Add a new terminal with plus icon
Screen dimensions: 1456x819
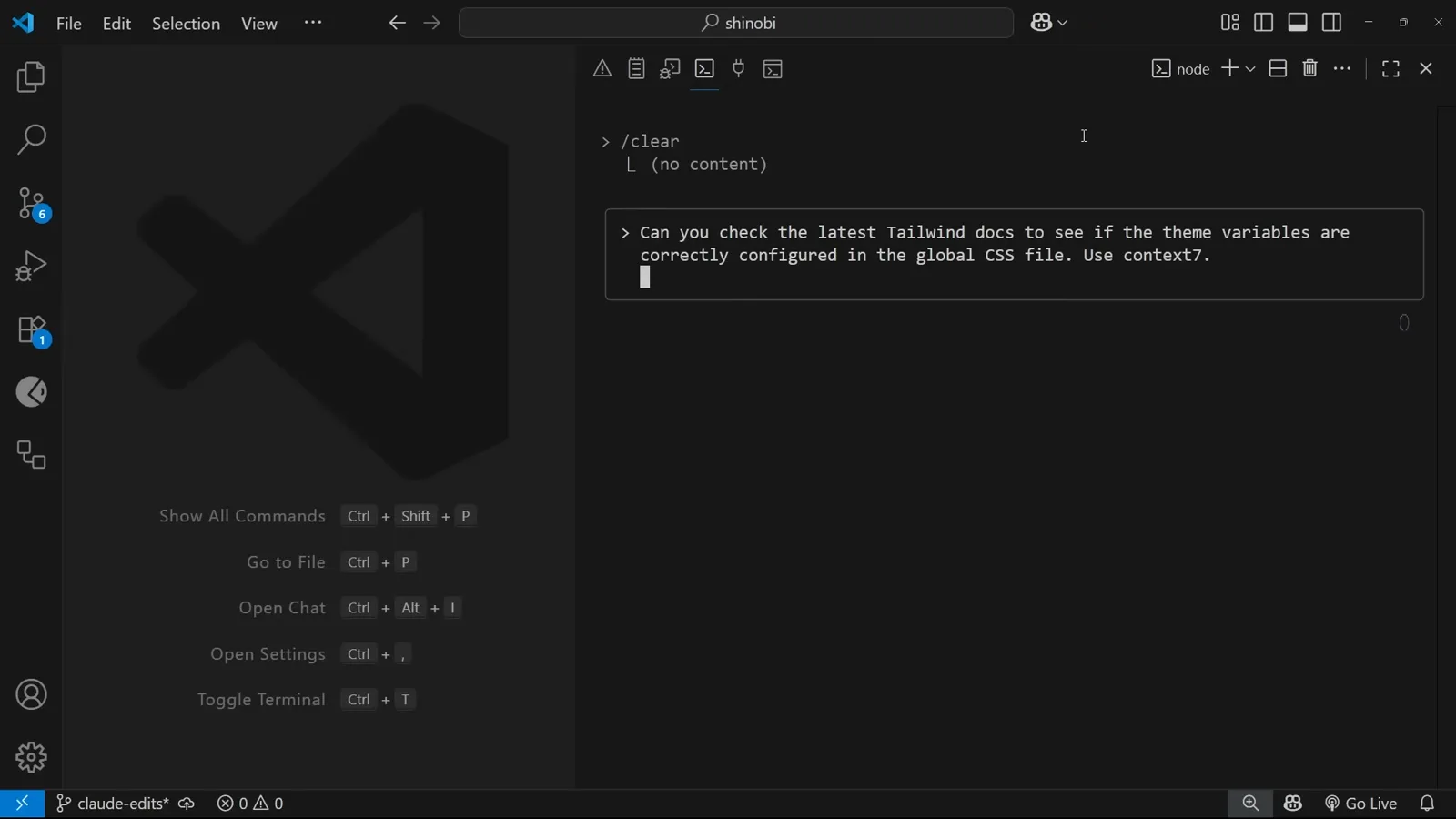click(x=1229, y=69)
